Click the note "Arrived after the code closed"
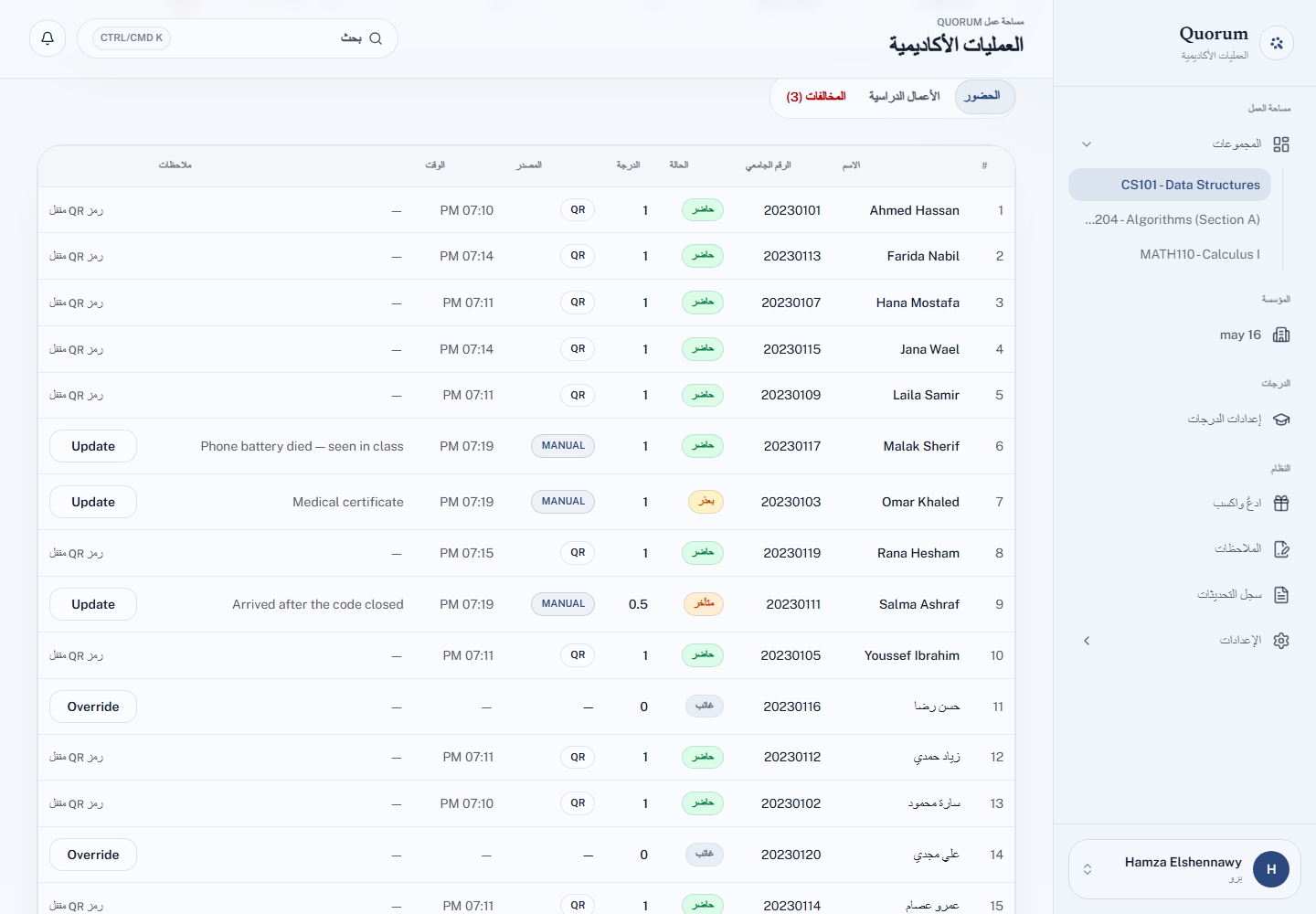The height and width of the screenshot is (914, 1316). (x=318, y=604)
